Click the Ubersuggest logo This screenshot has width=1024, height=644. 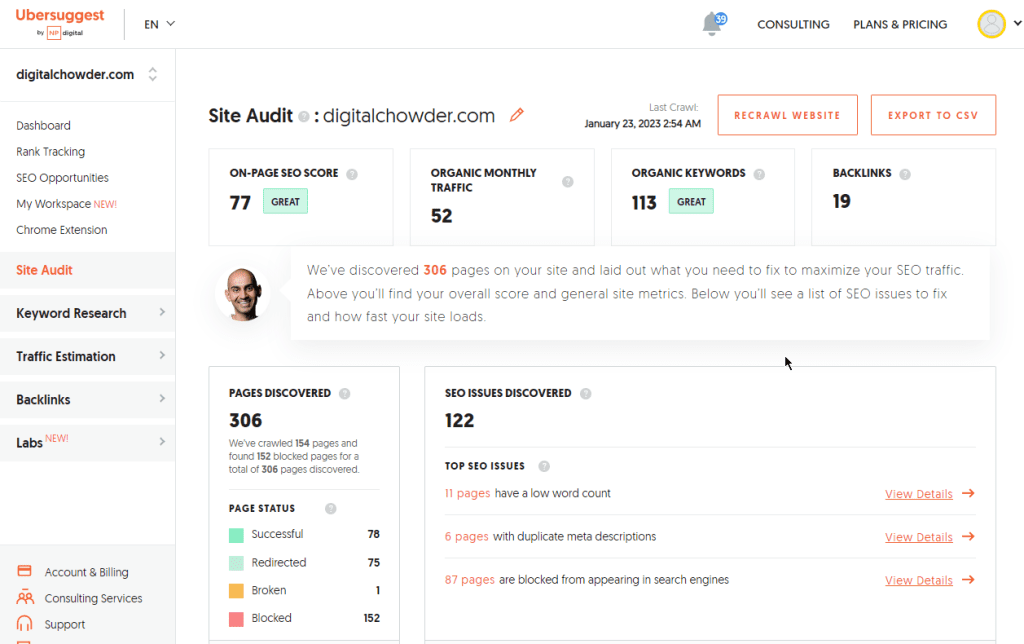(x=59, y=24)
